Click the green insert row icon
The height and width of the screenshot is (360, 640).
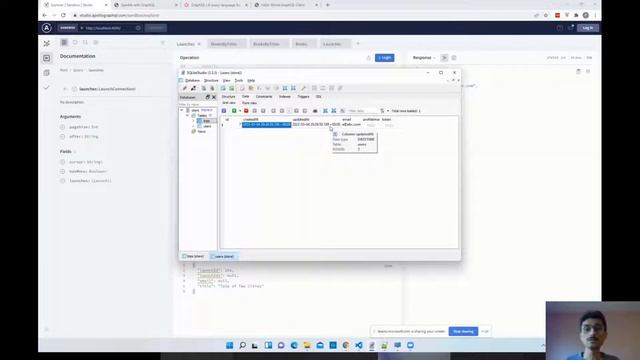point(234,111)
